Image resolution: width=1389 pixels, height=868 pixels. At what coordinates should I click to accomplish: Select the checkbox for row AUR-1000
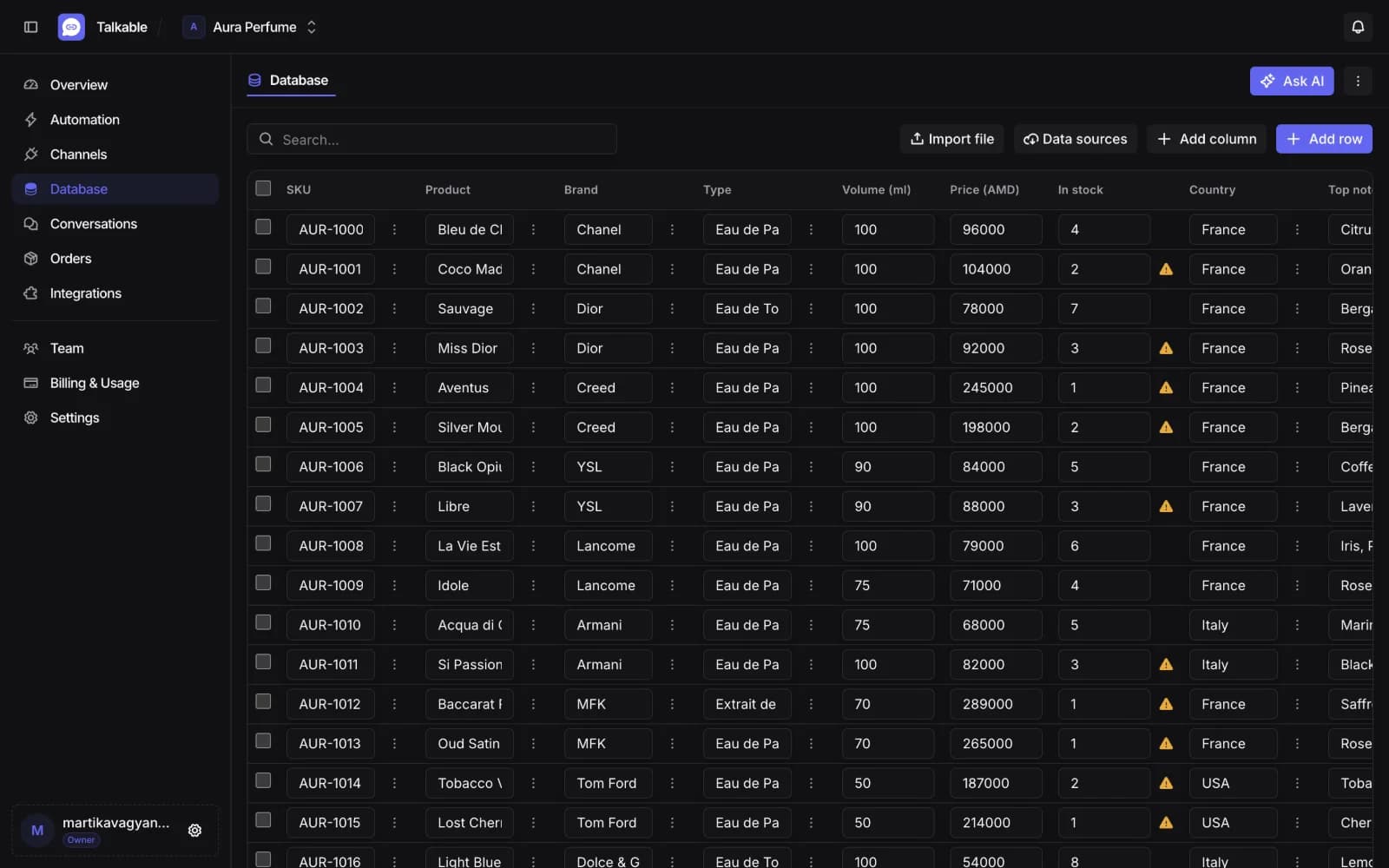[x=263, y=227]
